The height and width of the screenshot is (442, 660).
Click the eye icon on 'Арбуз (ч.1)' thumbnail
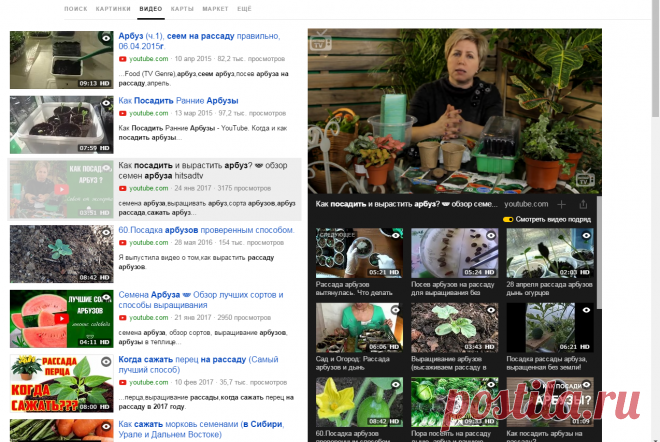106,38
